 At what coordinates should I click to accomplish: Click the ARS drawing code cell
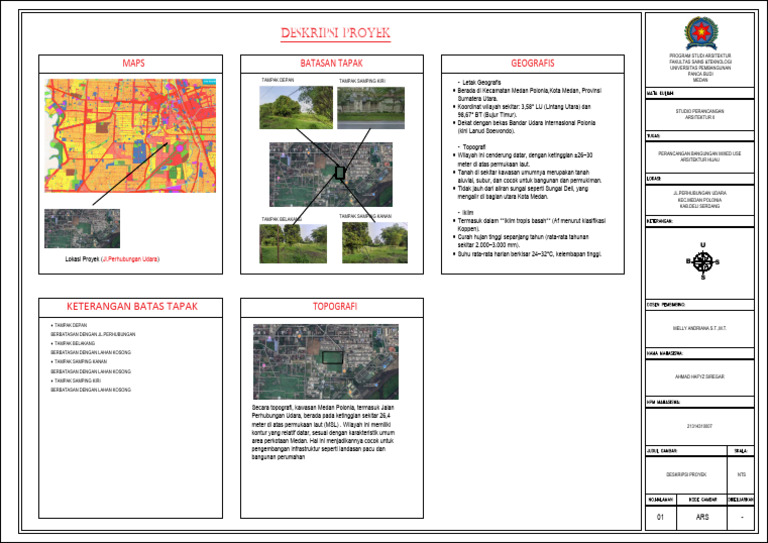[702, 517]
